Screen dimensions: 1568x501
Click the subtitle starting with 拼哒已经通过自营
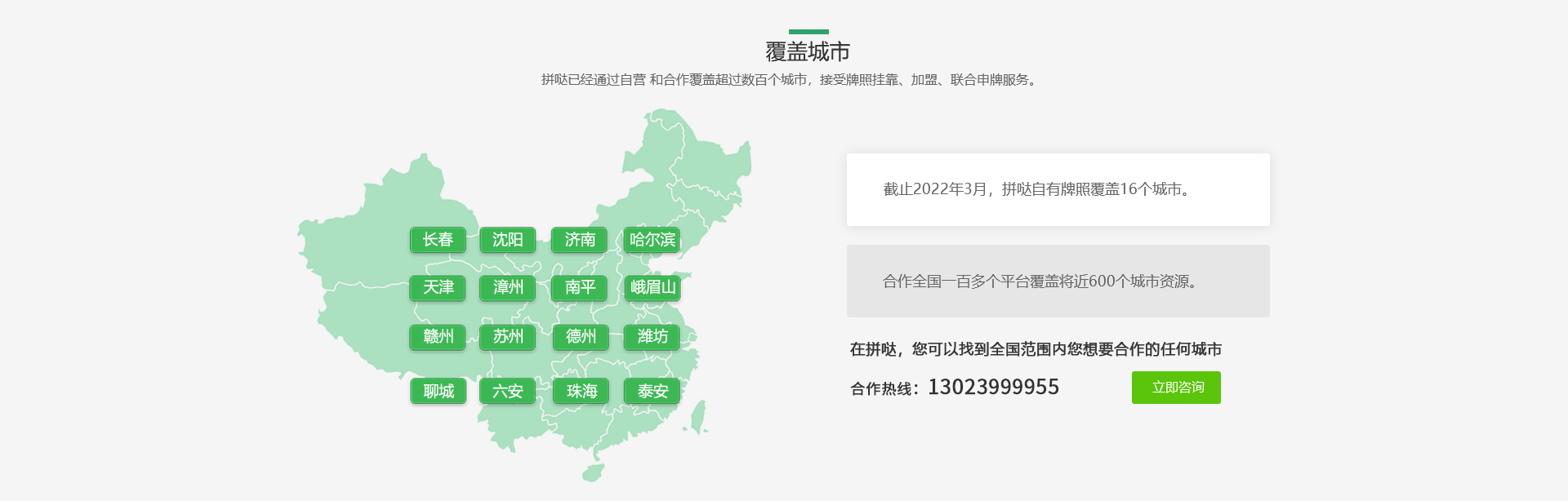pos(791,80)
